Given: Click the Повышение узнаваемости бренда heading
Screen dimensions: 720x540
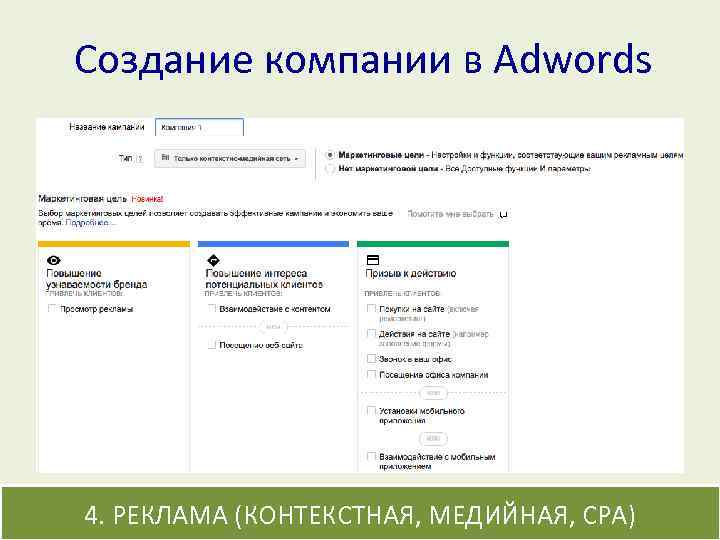Looking at the screenshot, I should click(x=96, y=279).
